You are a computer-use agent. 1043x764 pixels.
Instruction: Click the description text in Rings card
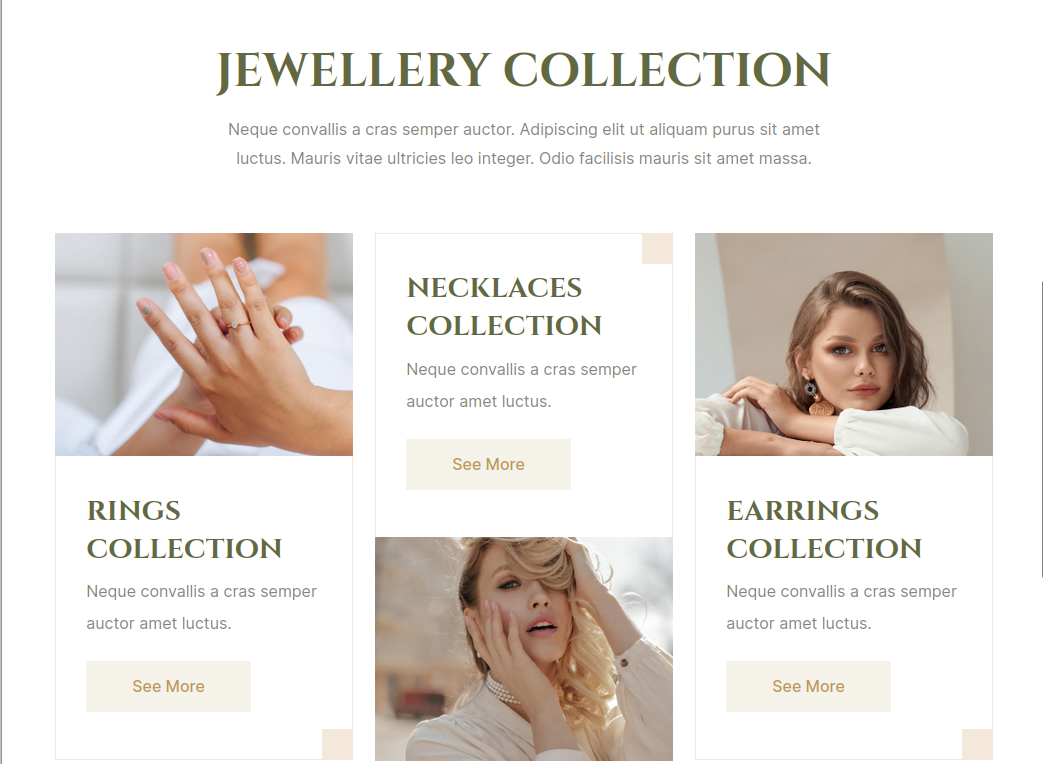202,607
